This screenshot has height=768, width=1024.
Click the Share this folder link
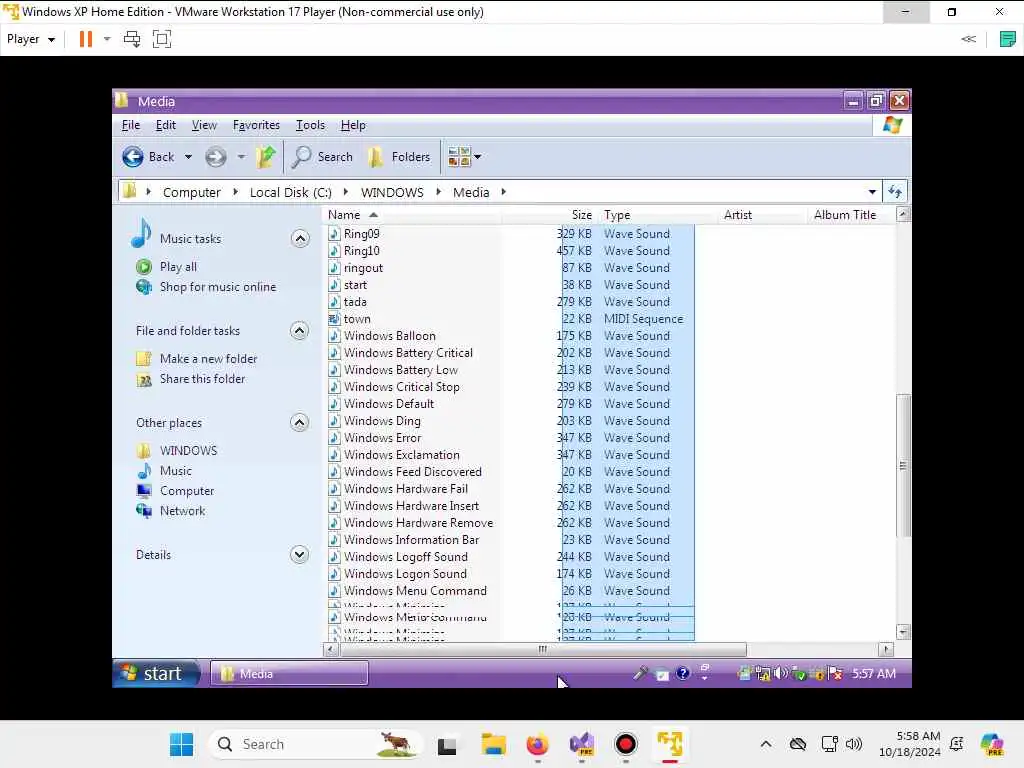(x=202, y=379)
